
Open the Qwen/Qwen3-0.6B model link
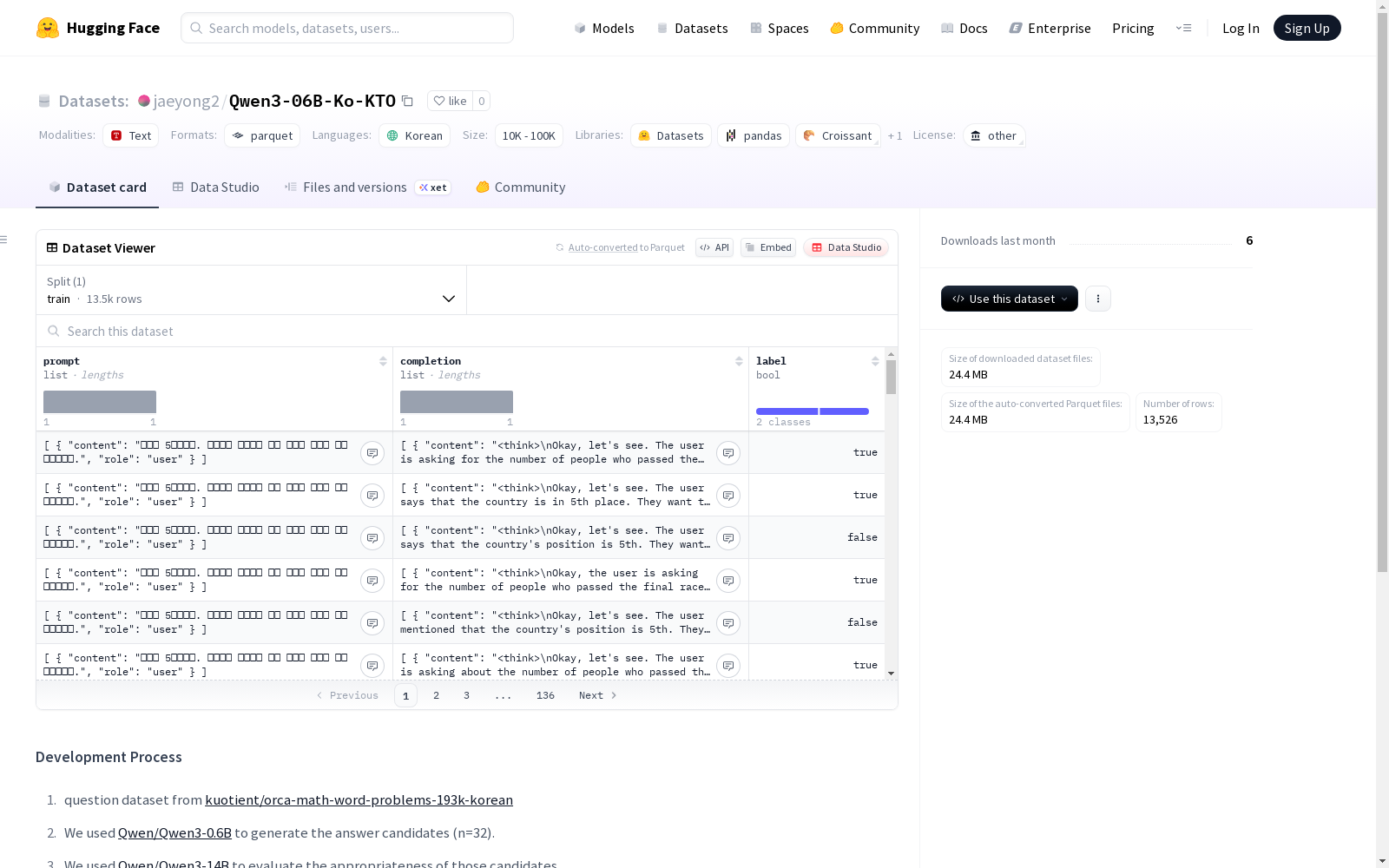(174, 833)
